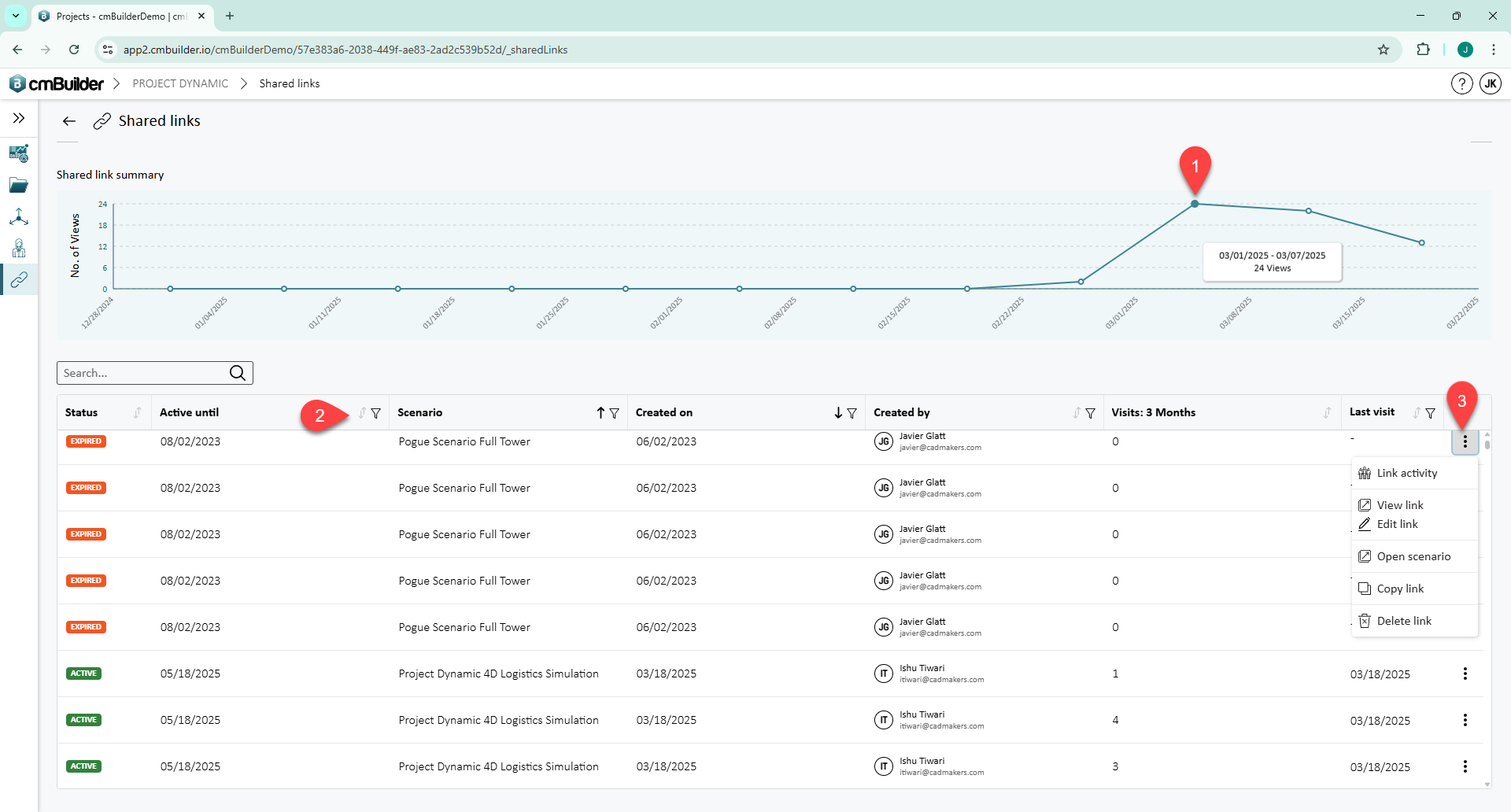The image size is (1511, 812).
Task: Click the ACTIVE badge on the 4-visits row
Action: pyautogui.click(x=84, y=720)
